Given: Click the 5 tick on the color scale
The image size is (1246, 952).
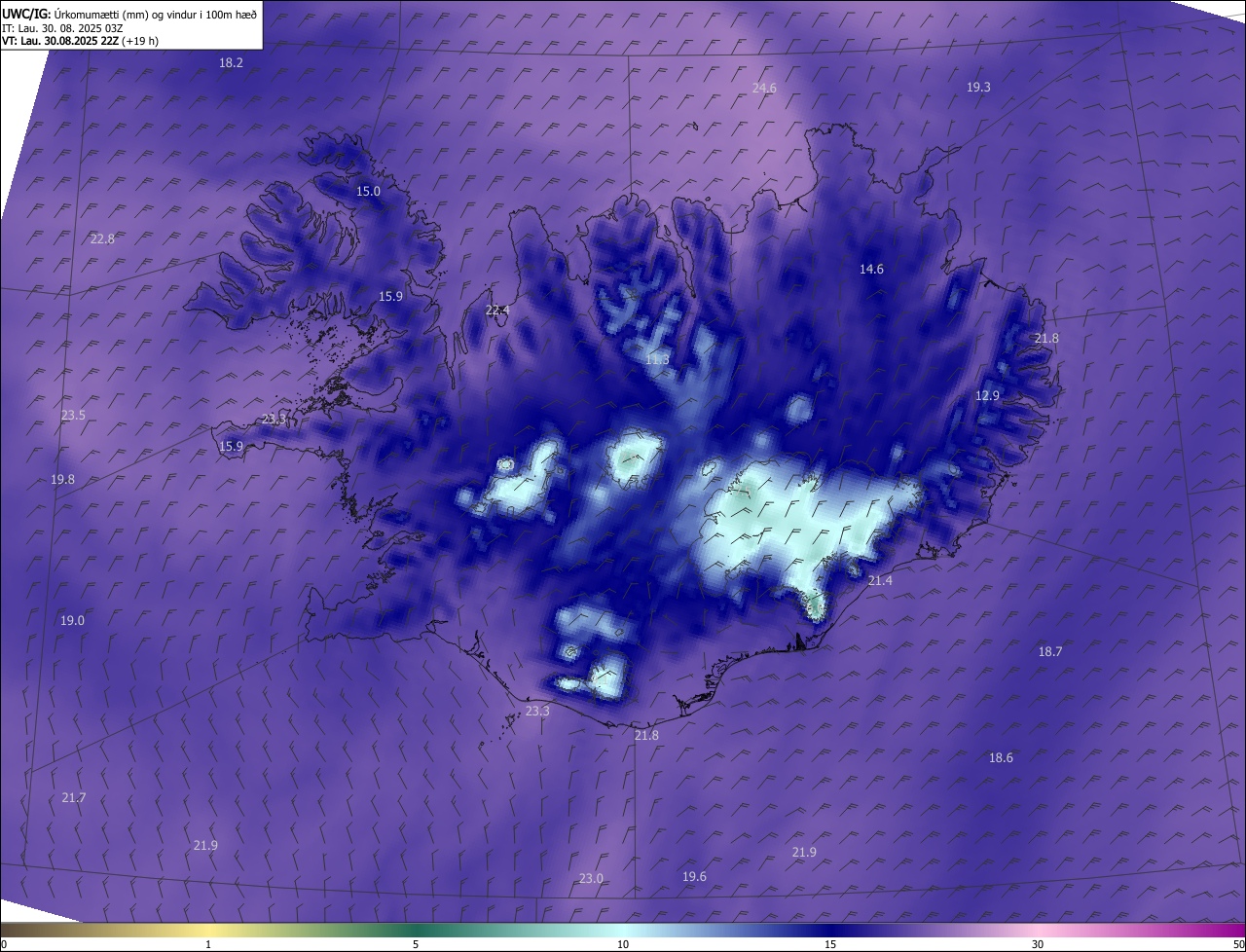Looking at the screenshot, I should point(416,944).
